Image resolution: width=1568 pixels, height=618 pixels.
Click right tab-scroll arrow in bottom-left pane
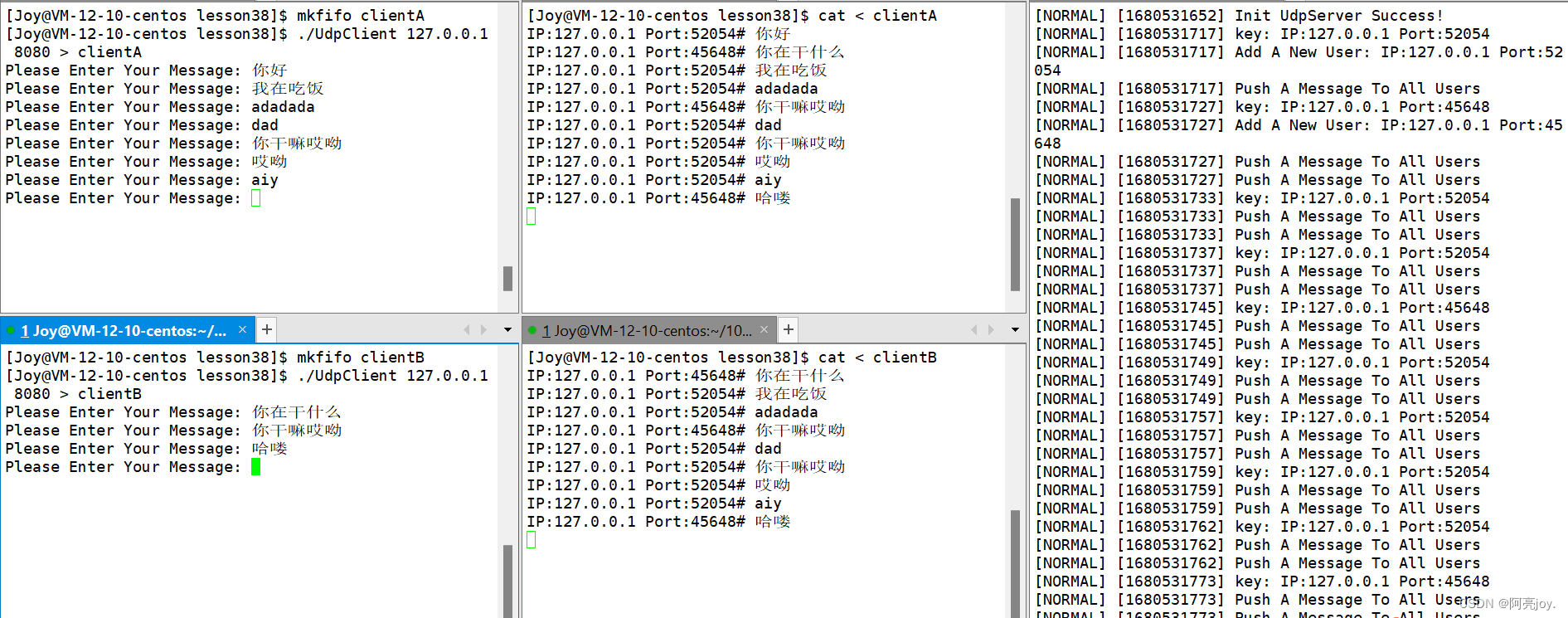click(483, 330)
